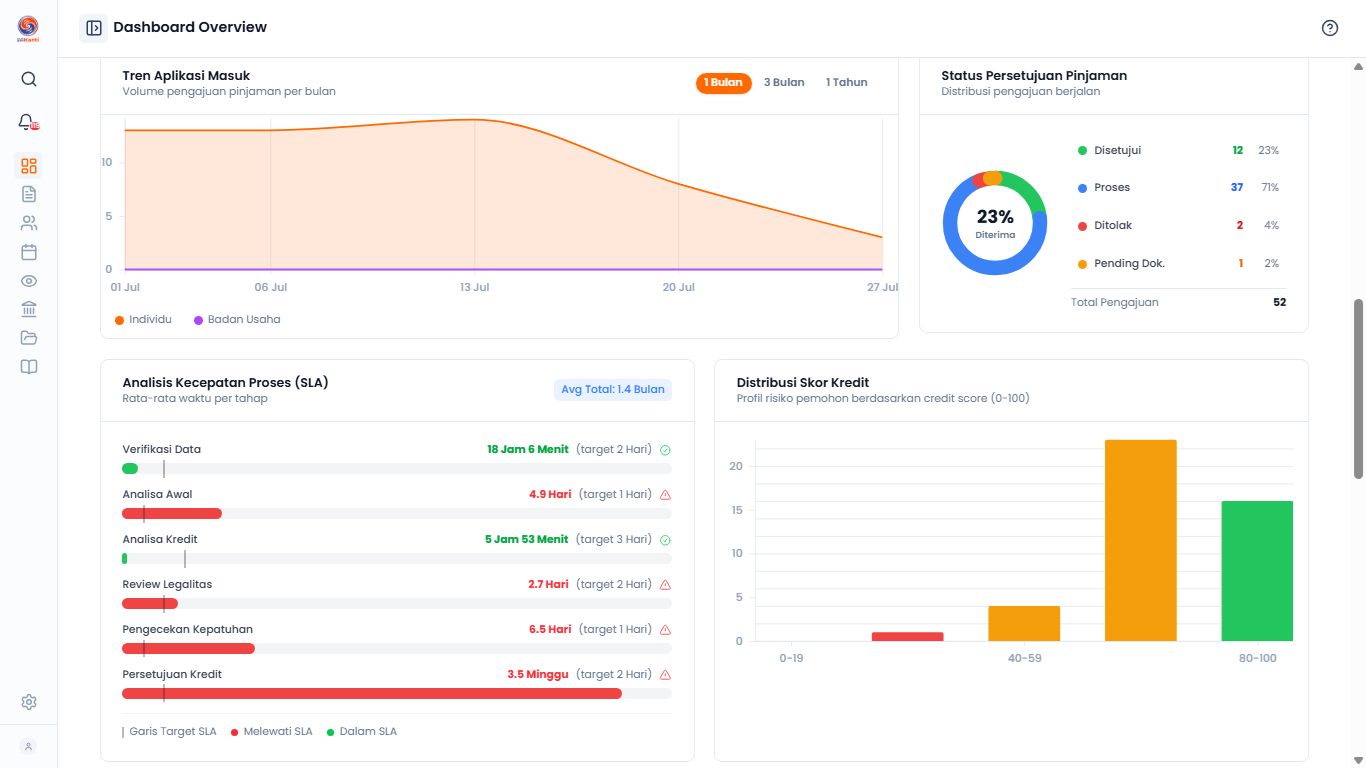Screen dimensions: 1366x768
Task: Click the 4.9 Hari value for Analisa Awal
Action: (x=550, y=495)
